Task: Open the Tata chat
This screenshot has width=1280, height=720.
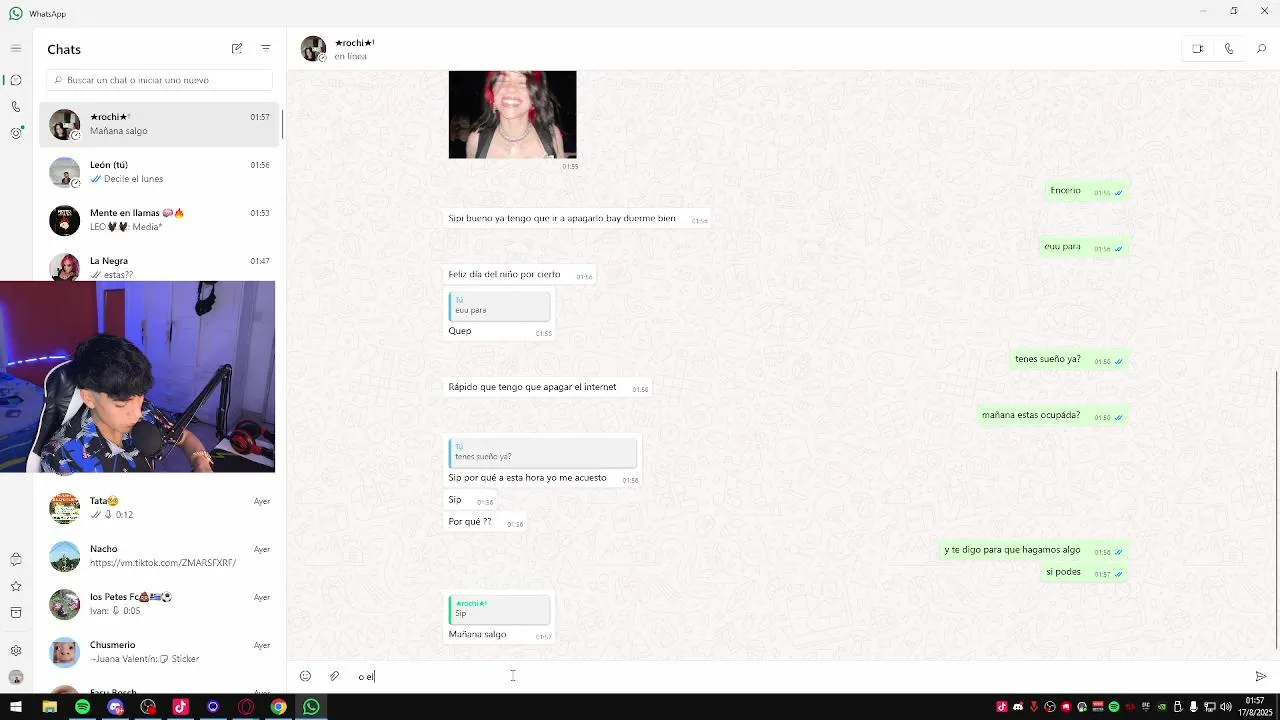Action: (160, 508)
